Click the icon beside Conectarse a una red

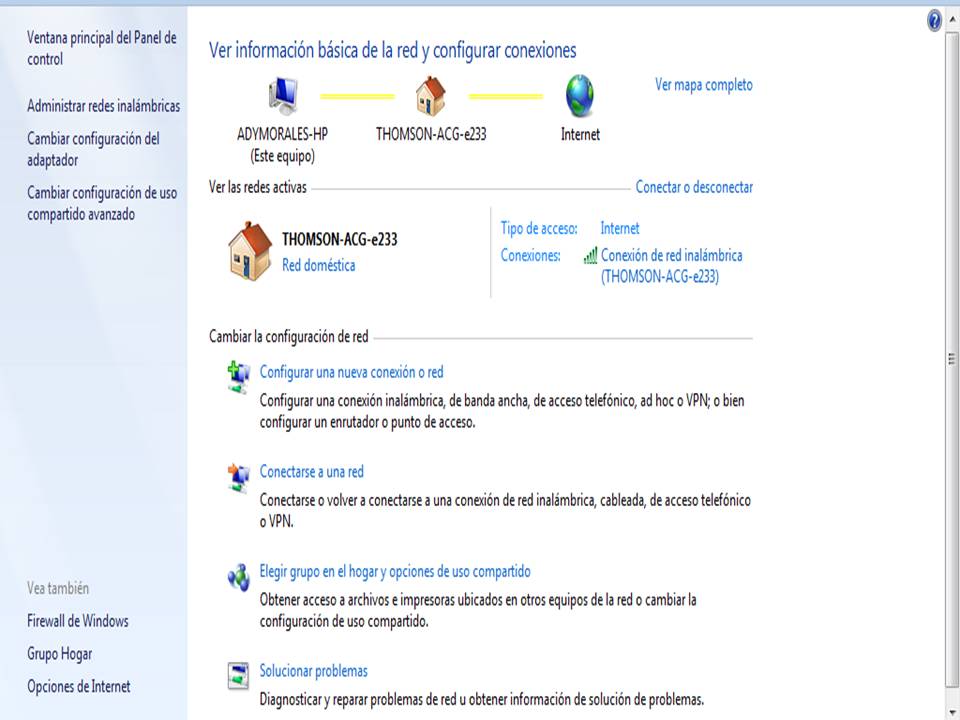click(x=238, y=478)
